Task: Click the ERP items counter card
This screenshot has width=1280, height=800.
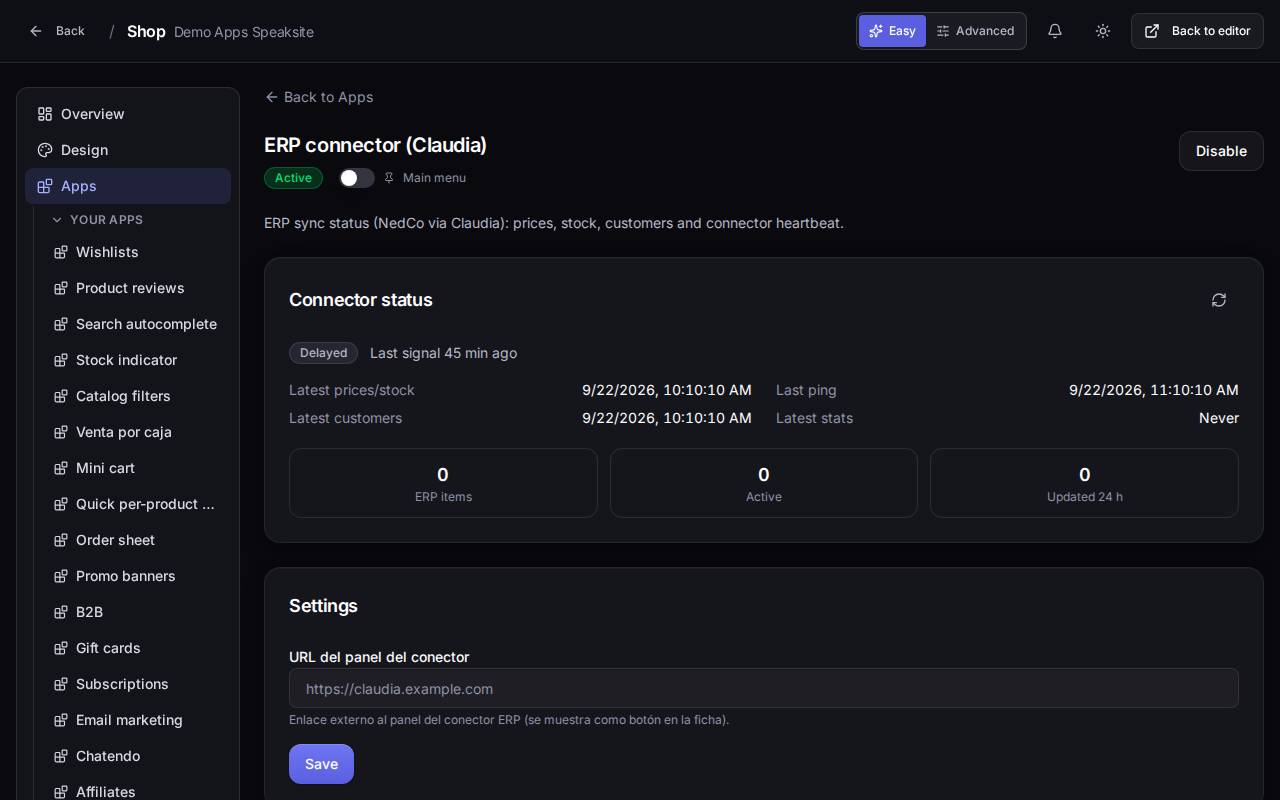Action: 443,483
